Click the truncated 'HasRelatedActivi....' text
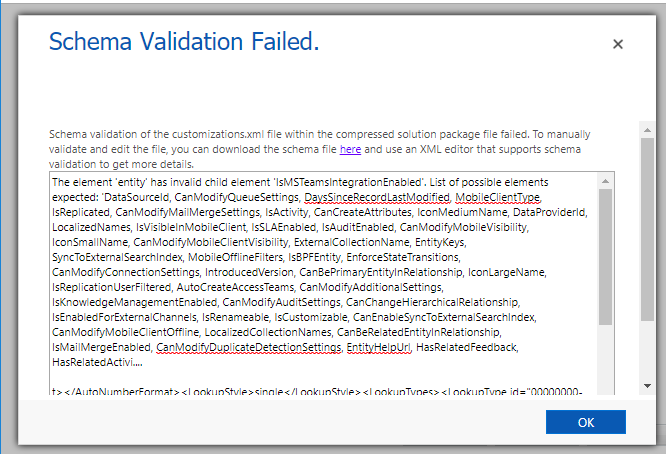Image resolution: width=666 pixels, height=454 pixels. click(97, 362)
